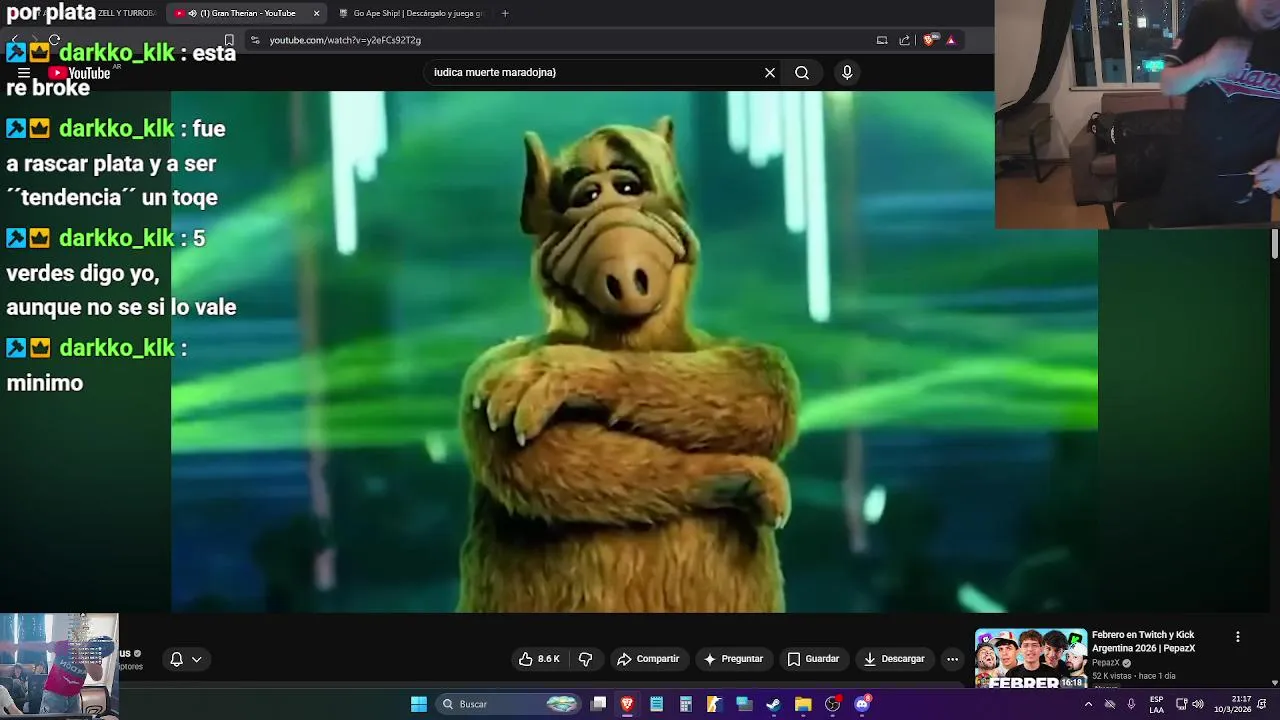Save the video with Guardar
The image size is (1280, 720).
coord(813,659)
